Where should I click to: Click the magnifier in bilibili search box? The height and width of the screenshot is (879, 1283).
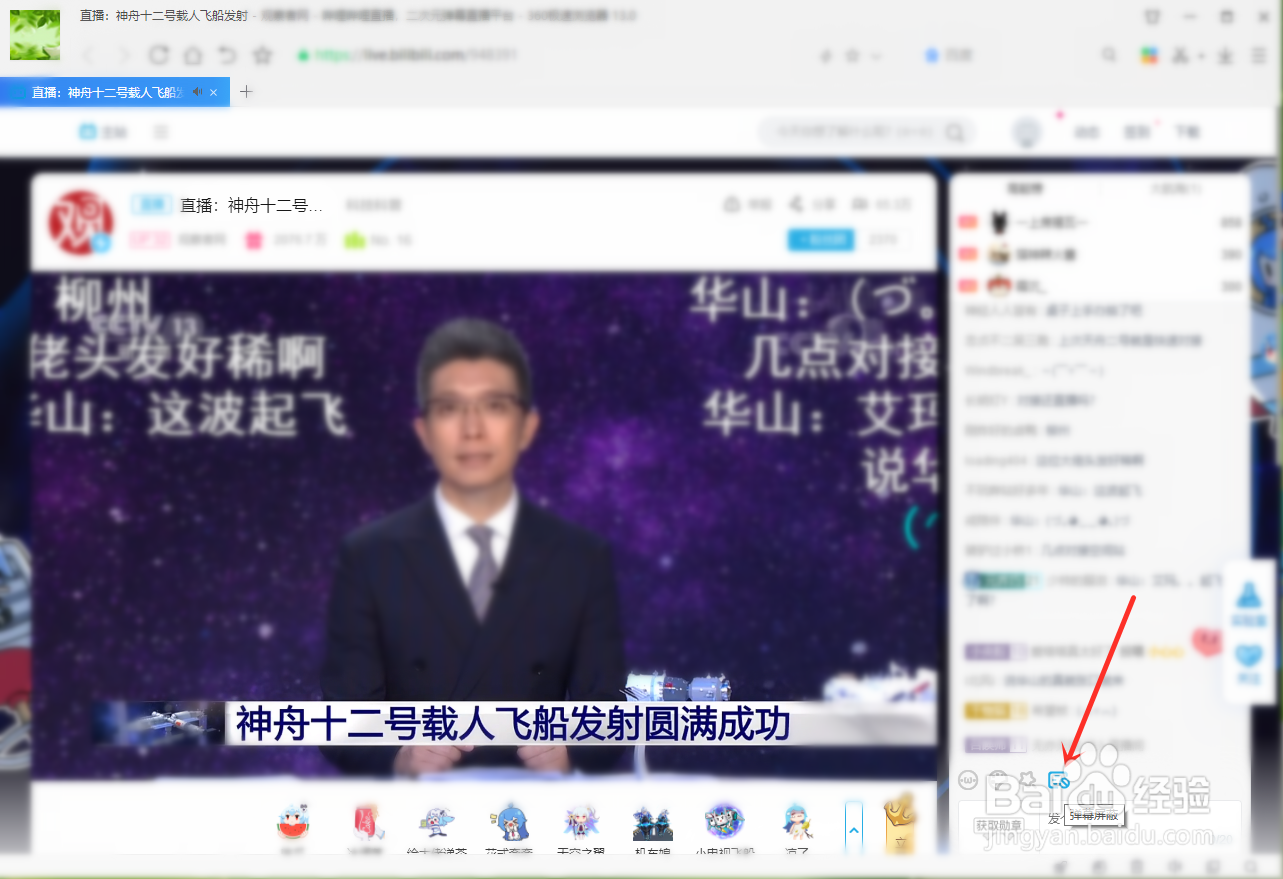coord(956,132)
